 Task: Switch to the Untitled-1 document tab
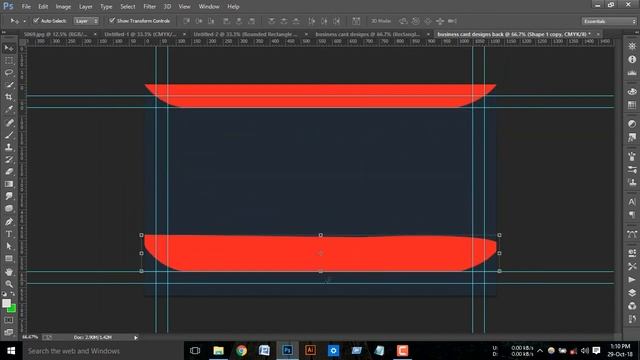click(x=140, y=34)
